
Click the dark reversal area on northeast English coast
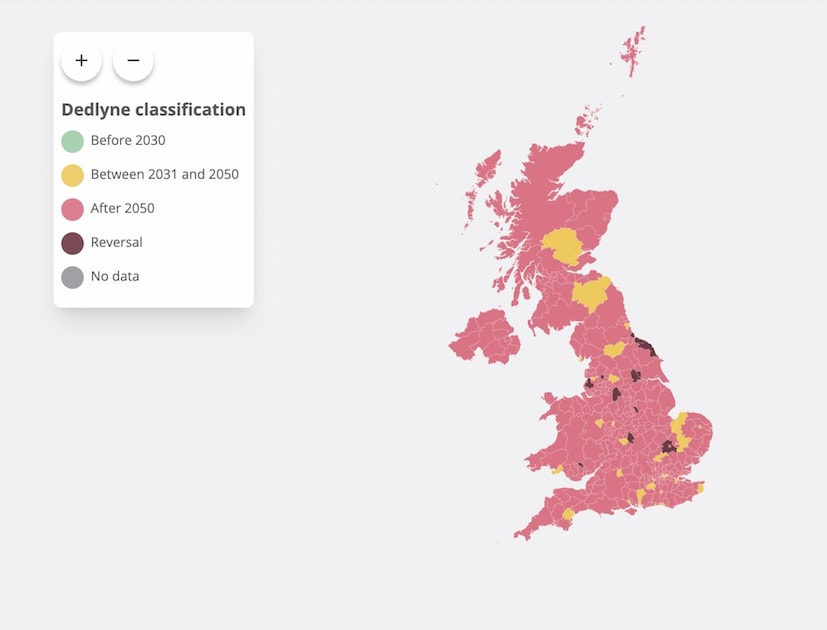tap(646, 346)
